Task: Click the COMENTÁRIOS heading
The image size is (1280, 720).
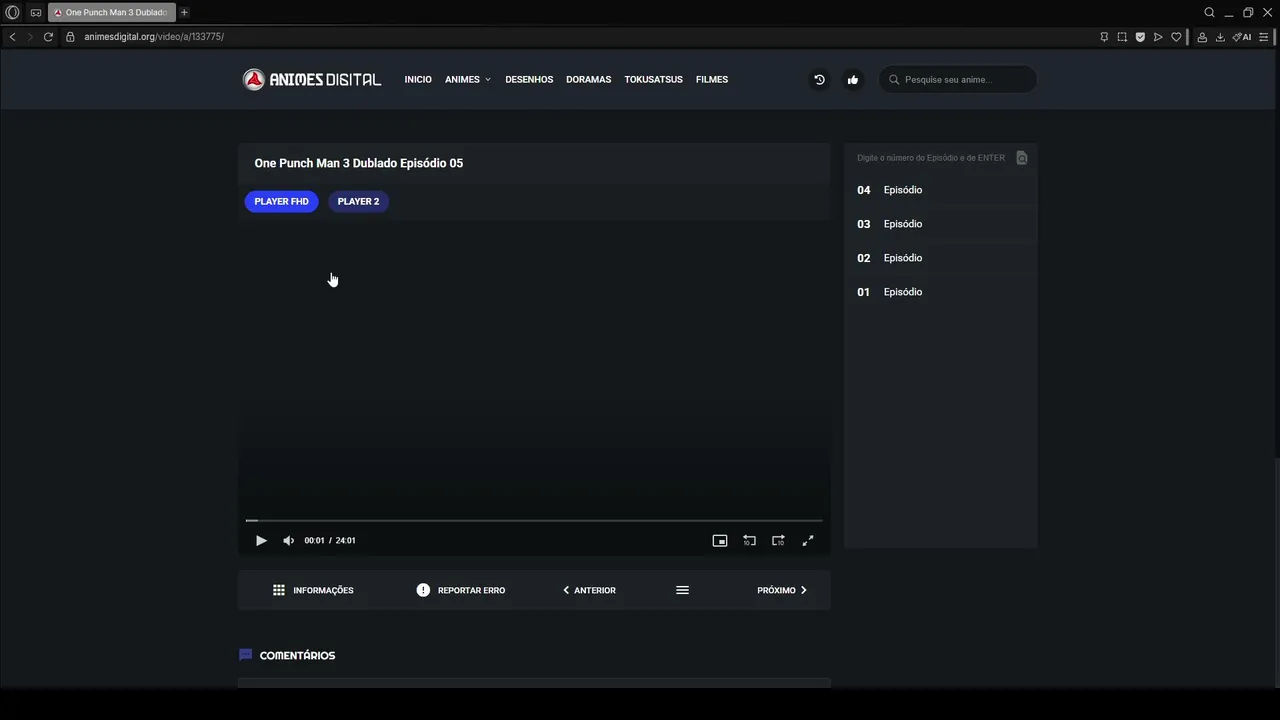Action: [297, 656]
